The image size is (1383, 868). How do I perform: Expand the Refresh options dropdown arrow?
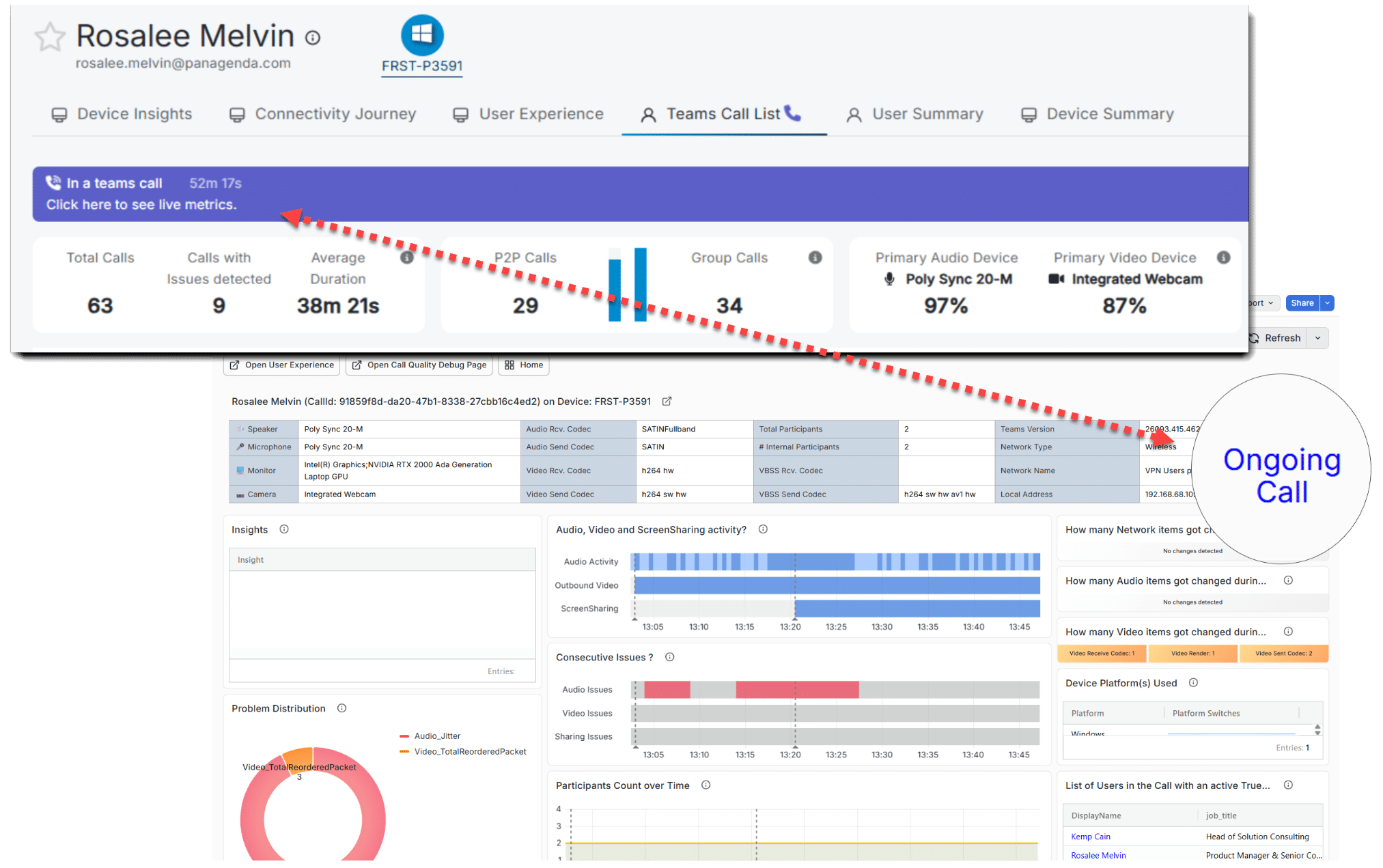click(1317, 338)
